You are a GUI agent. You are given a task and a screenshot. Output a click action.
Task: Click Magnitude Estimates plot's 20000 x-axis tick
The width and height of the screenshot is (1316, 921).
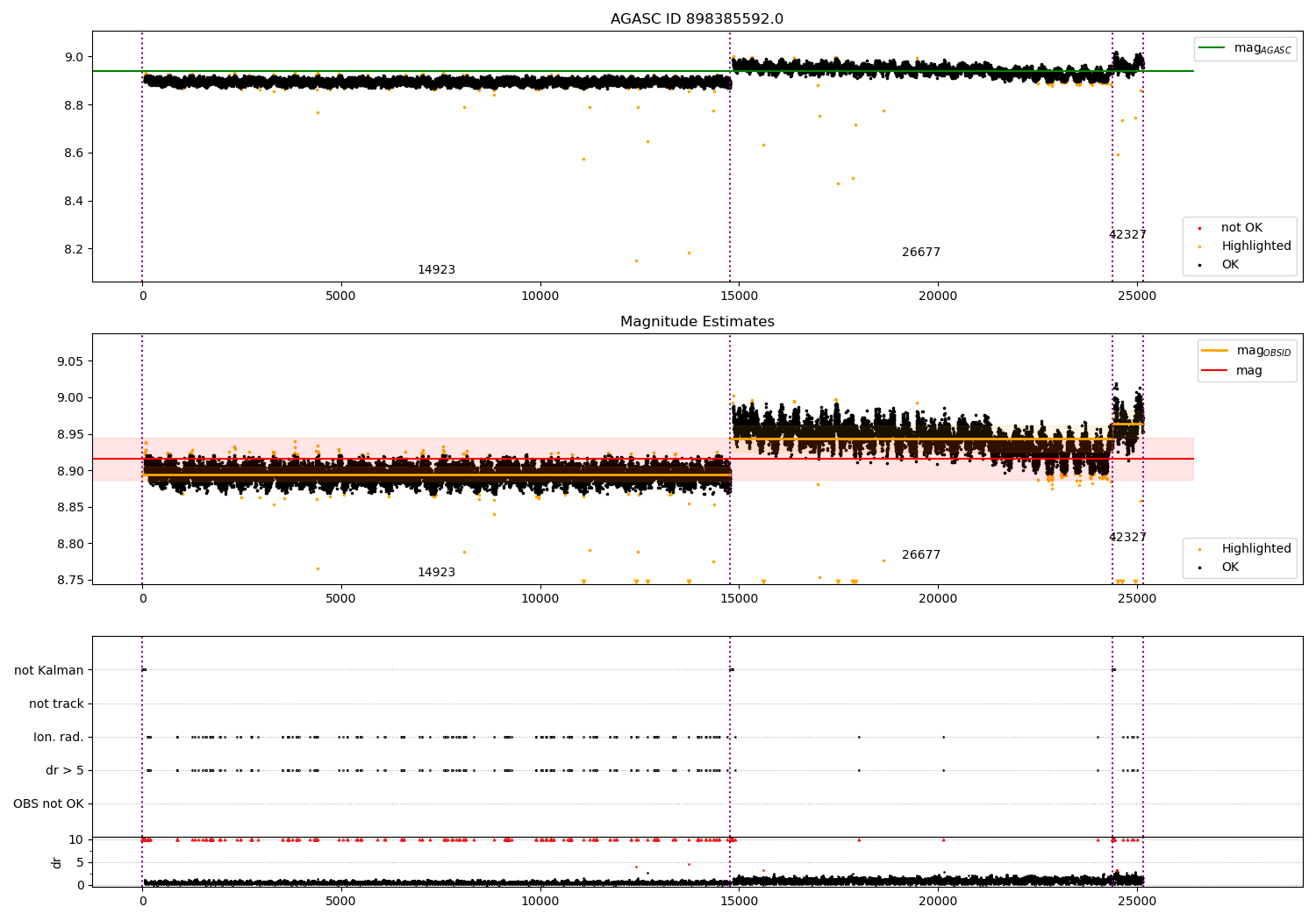pyautogui.click(x=938, y=599)
